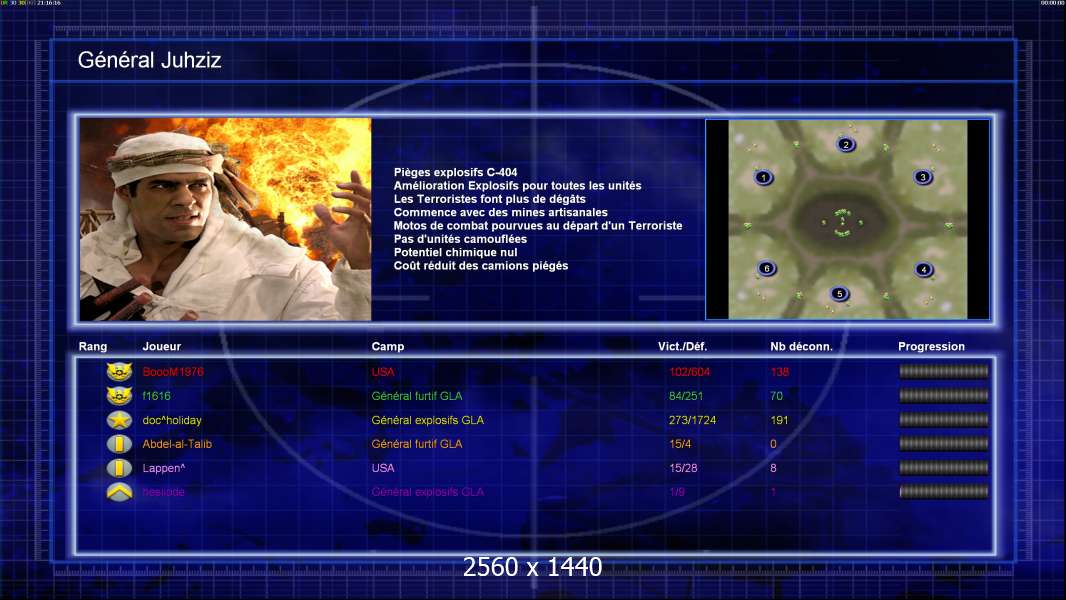Screen dimensions: 1066x600
Task: Click Abdel-al-Talib's disconnect count 0
Action: click(773, 444)
